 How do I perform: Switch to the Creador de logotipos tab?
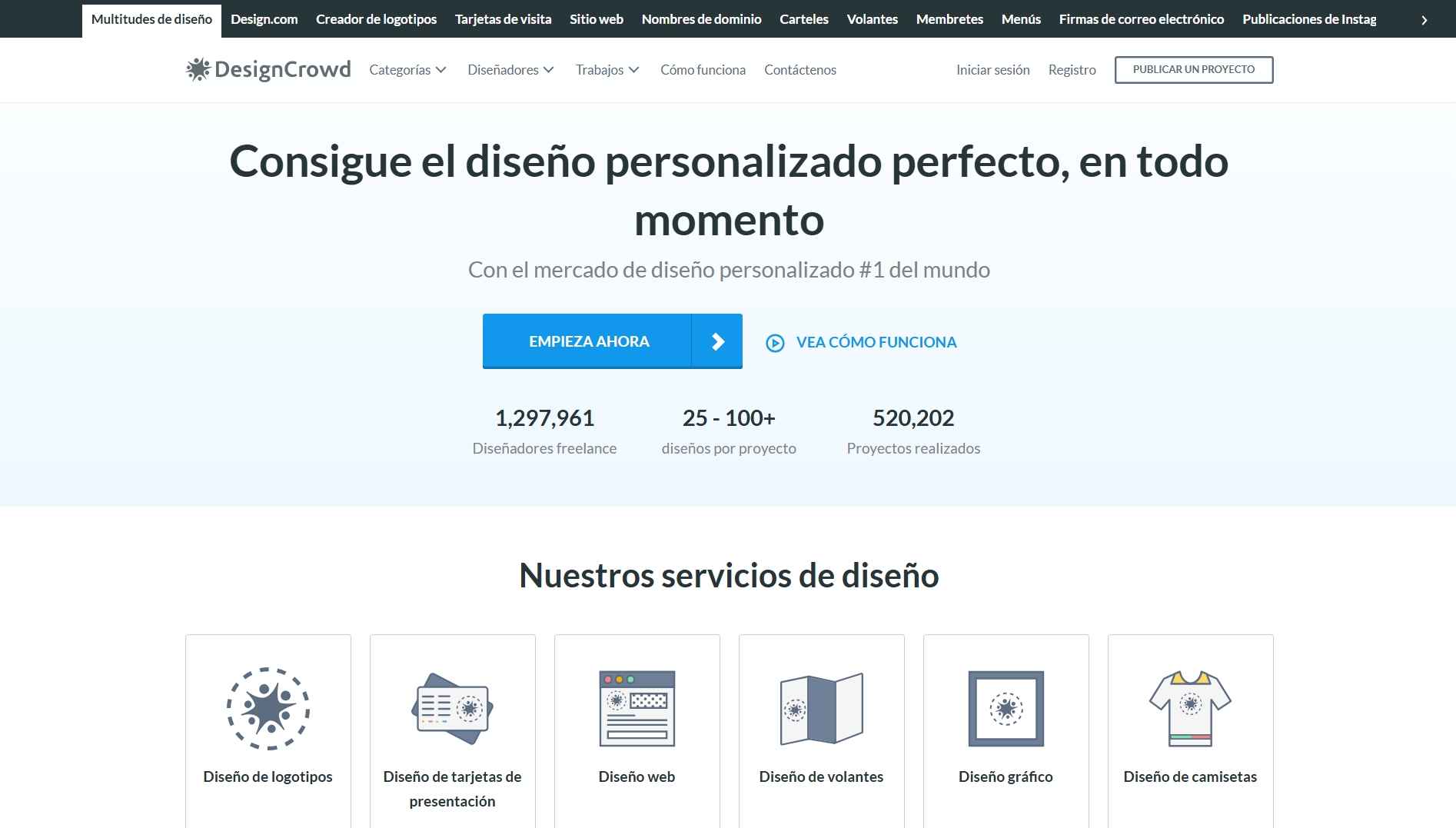coord(376,19)
